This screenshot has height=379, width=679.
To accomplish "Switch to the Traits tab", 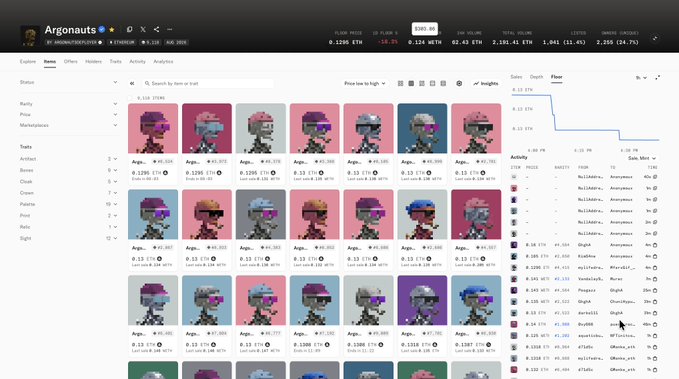I will coord(115,62).
